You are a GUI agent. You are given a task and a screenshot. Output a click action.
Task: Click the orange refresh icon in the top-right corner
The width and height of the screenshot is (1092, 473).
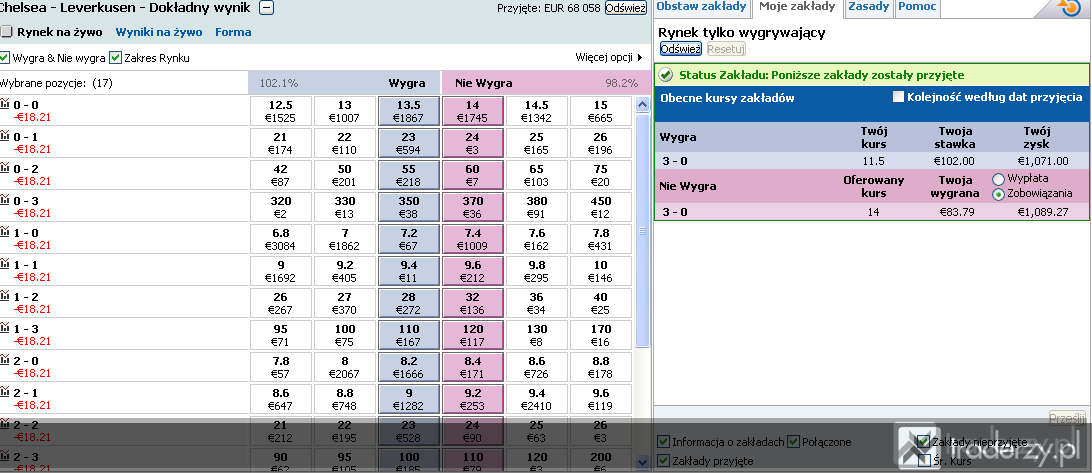(1068, 8)
